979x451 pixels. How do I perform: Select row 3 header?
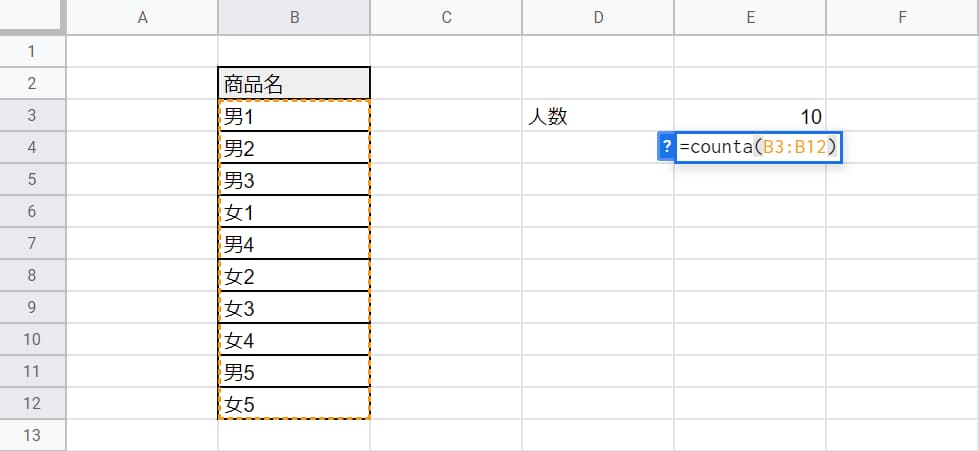[32, 116]
